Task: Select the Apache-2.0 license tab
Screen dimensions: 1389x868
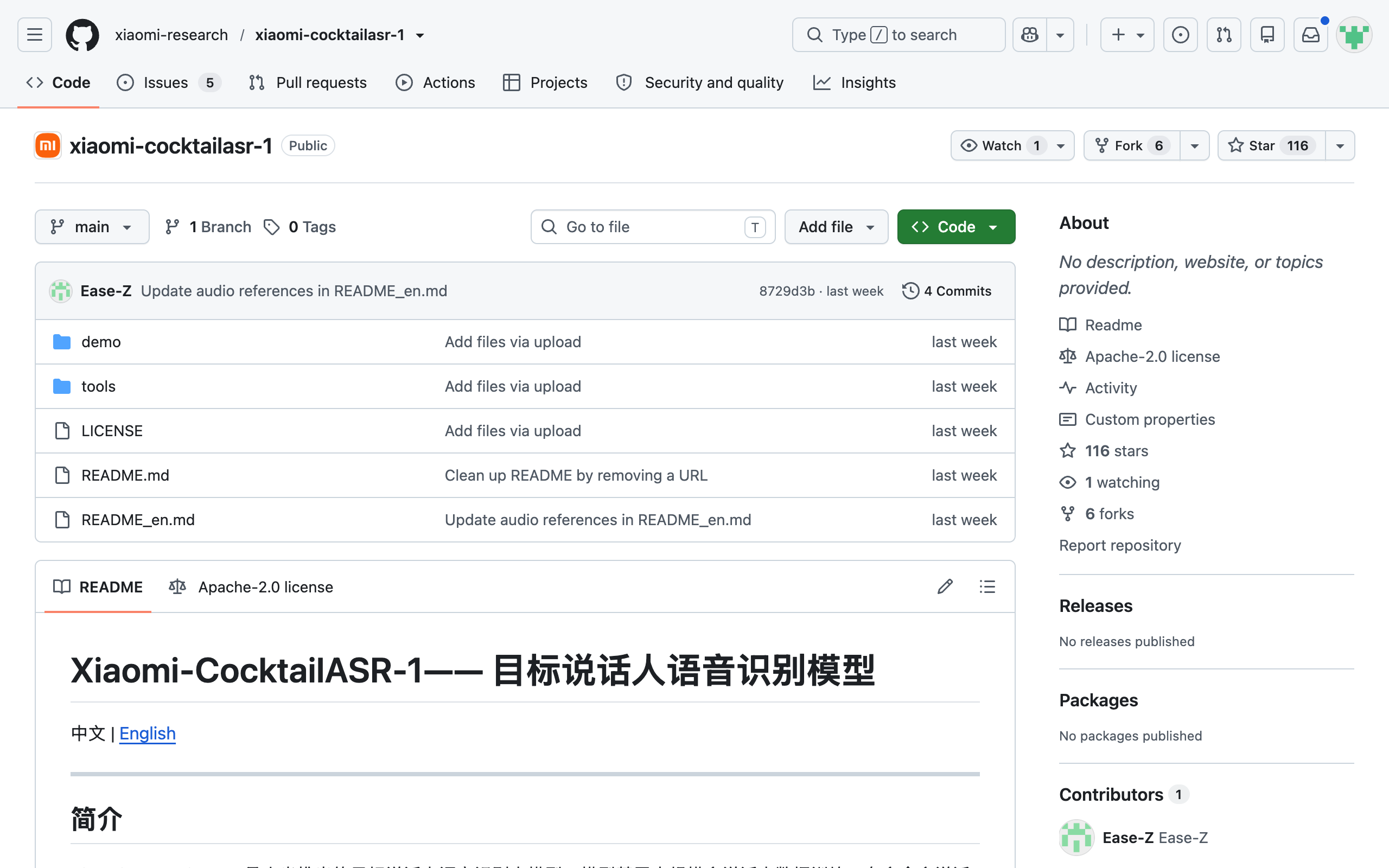Action: (x=251, y=586)
